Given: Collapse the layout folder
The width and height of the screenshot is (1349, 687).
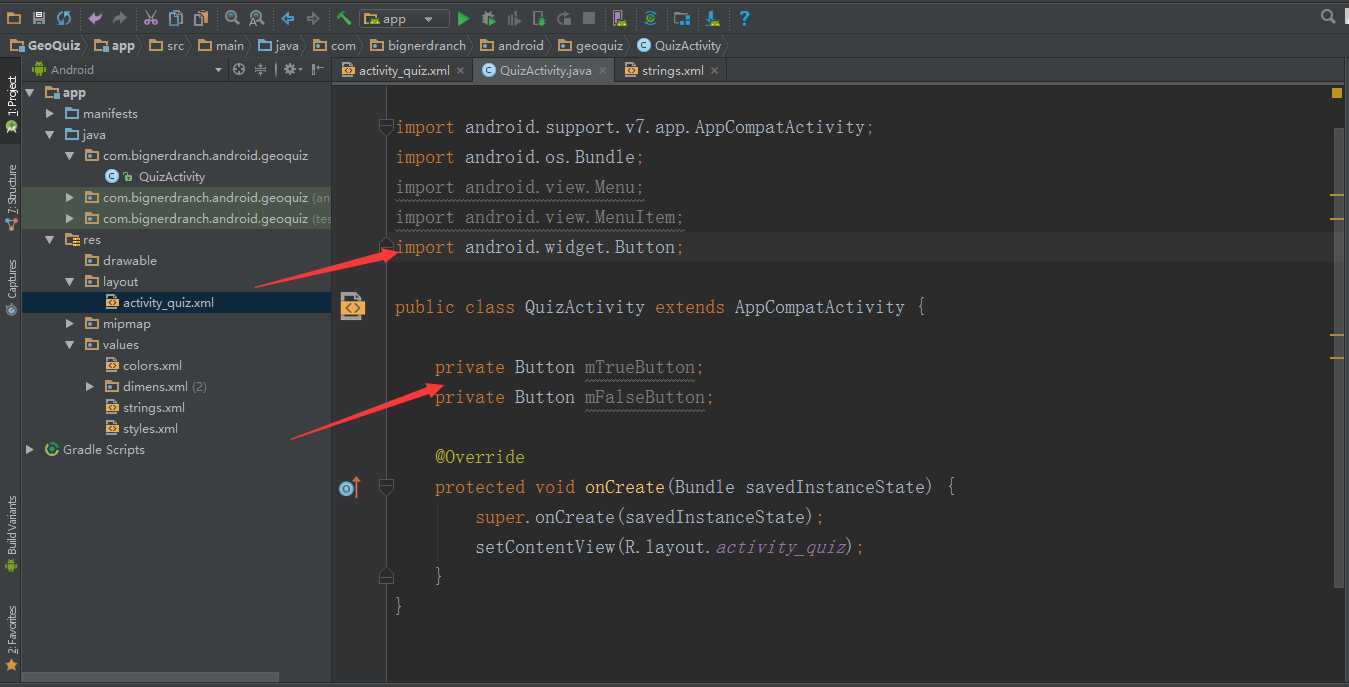Looking at the screenshot, I should pyautogui.click(x=70, y=282).
